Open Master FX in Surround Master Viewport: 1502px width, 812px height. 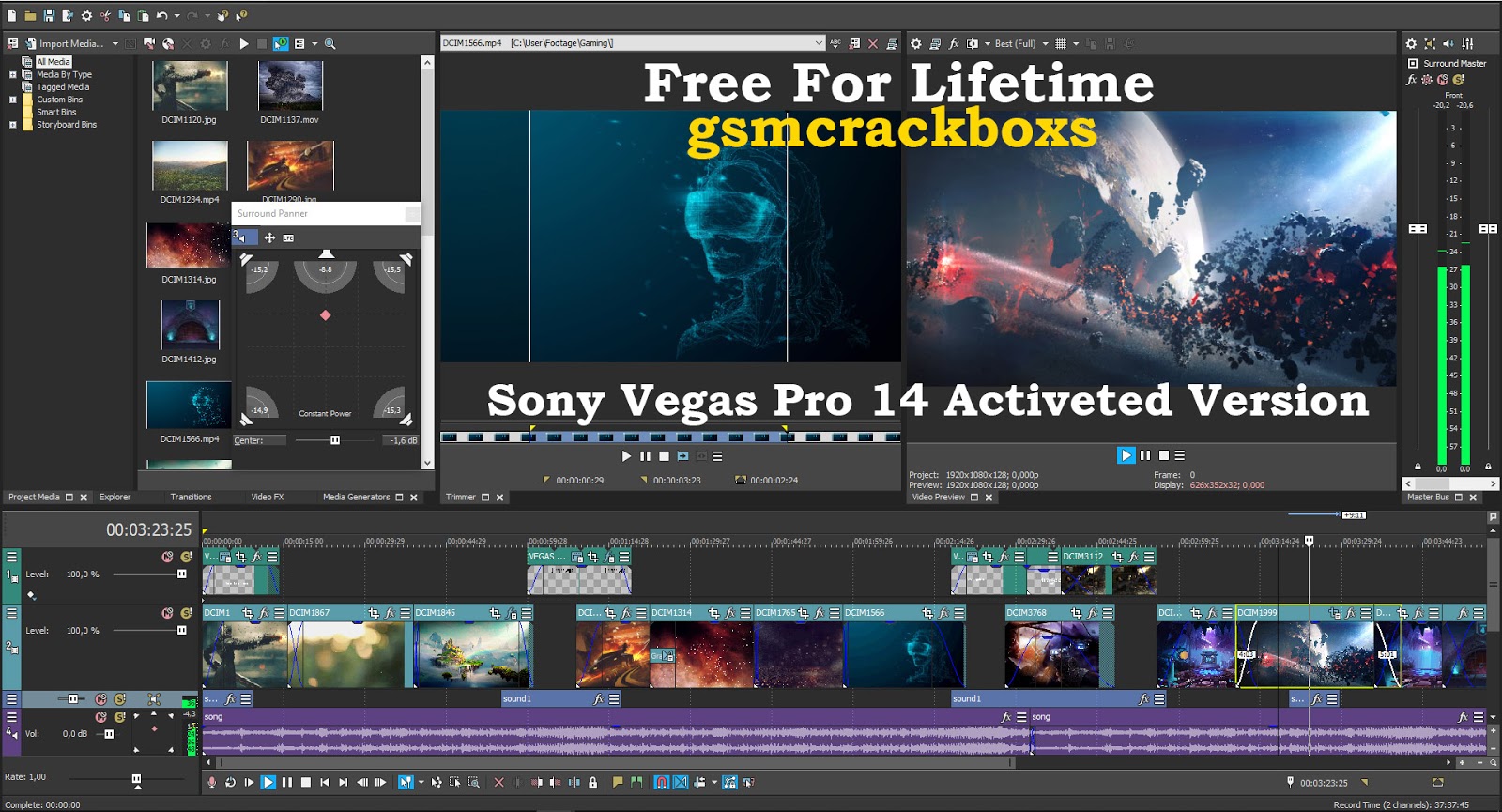click(x=1411, y=80)
